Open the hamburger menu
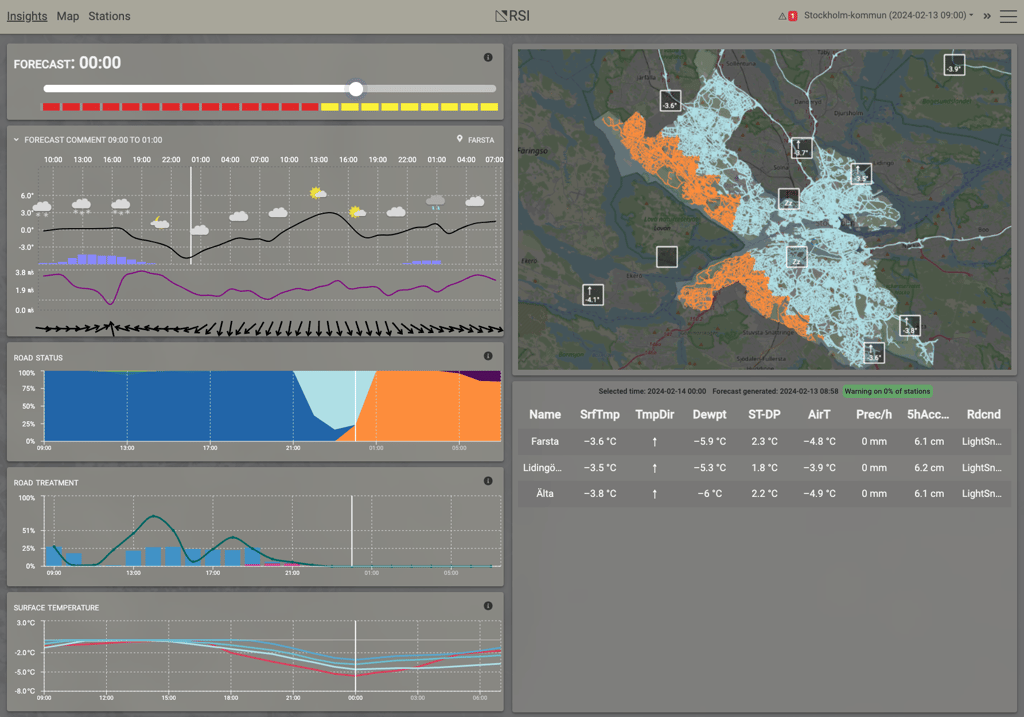The height and width of the screenshot is (717, 1024). coord(1008,16)
